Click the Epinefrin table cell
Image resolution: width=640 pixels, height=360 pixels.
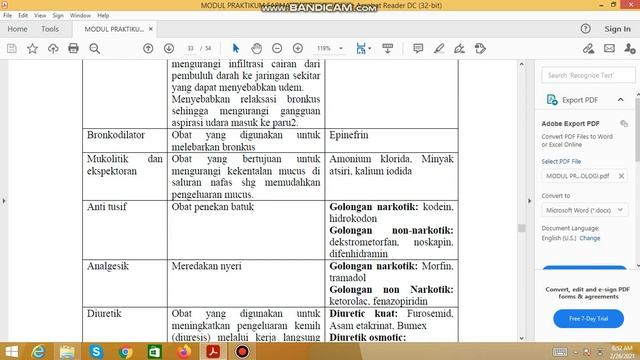391,140
